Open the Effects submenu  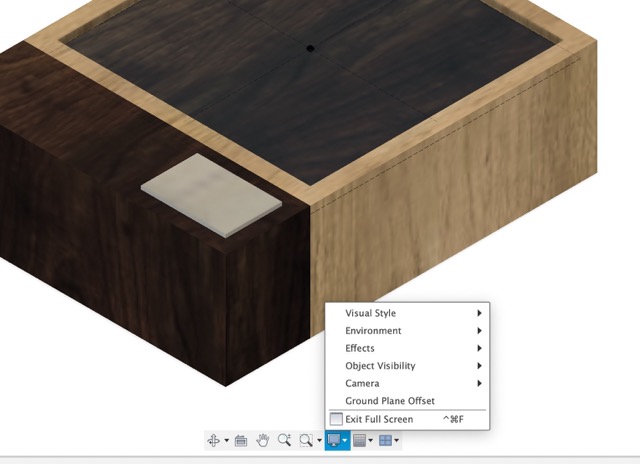[x=407, y=348]
